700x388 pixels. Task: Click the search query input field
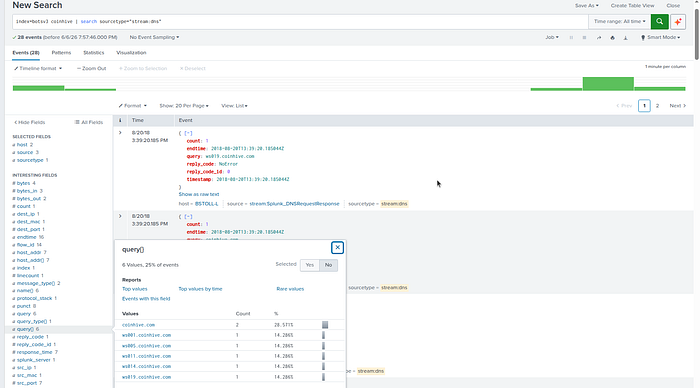tap(300, 21)
